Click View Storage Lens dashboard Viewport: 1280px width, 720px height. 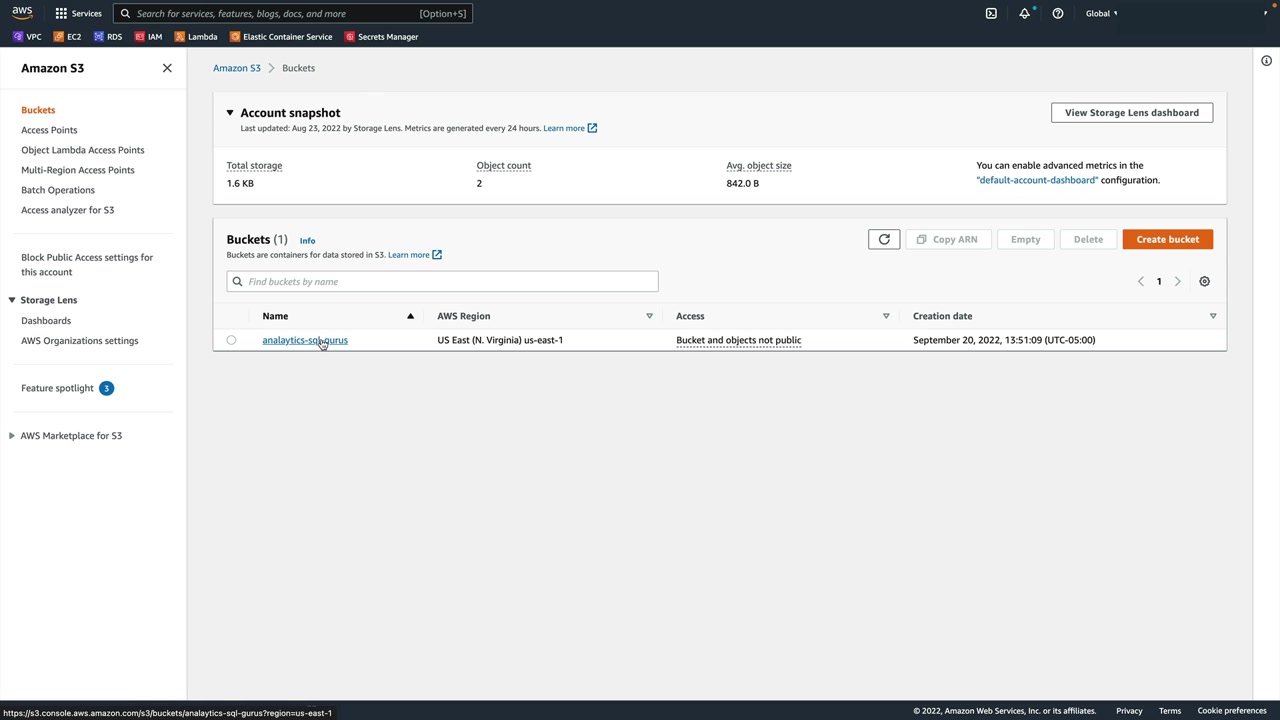(x=1132, y=113)
